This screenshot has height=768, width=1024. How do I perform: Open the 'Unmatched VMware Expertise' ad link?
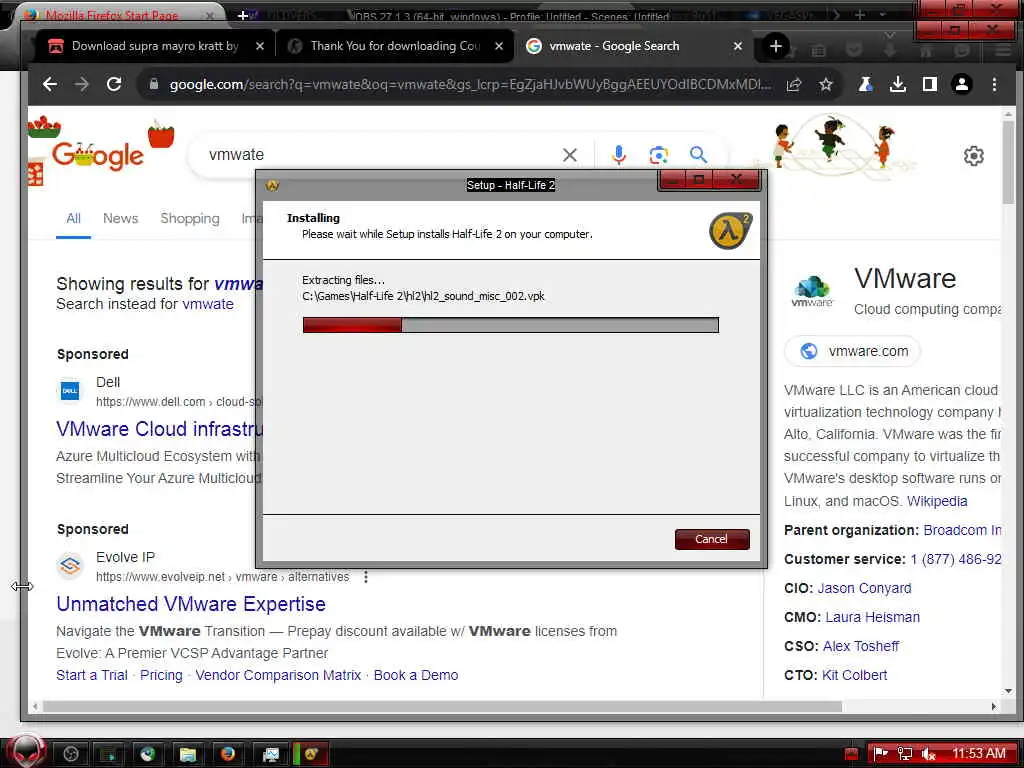191,604
